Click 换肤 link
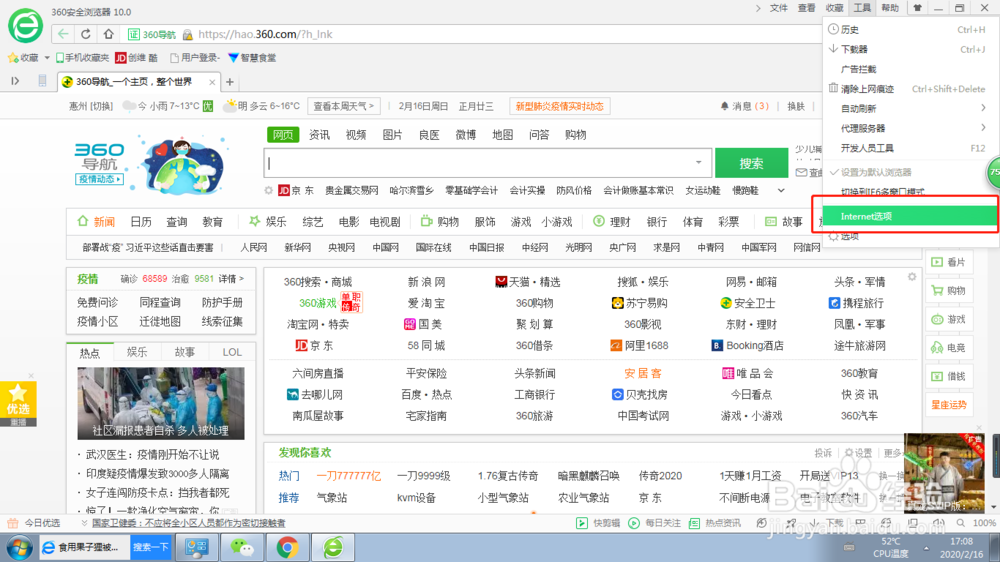Screen dimensions: 1000x562 pos(796,106)
